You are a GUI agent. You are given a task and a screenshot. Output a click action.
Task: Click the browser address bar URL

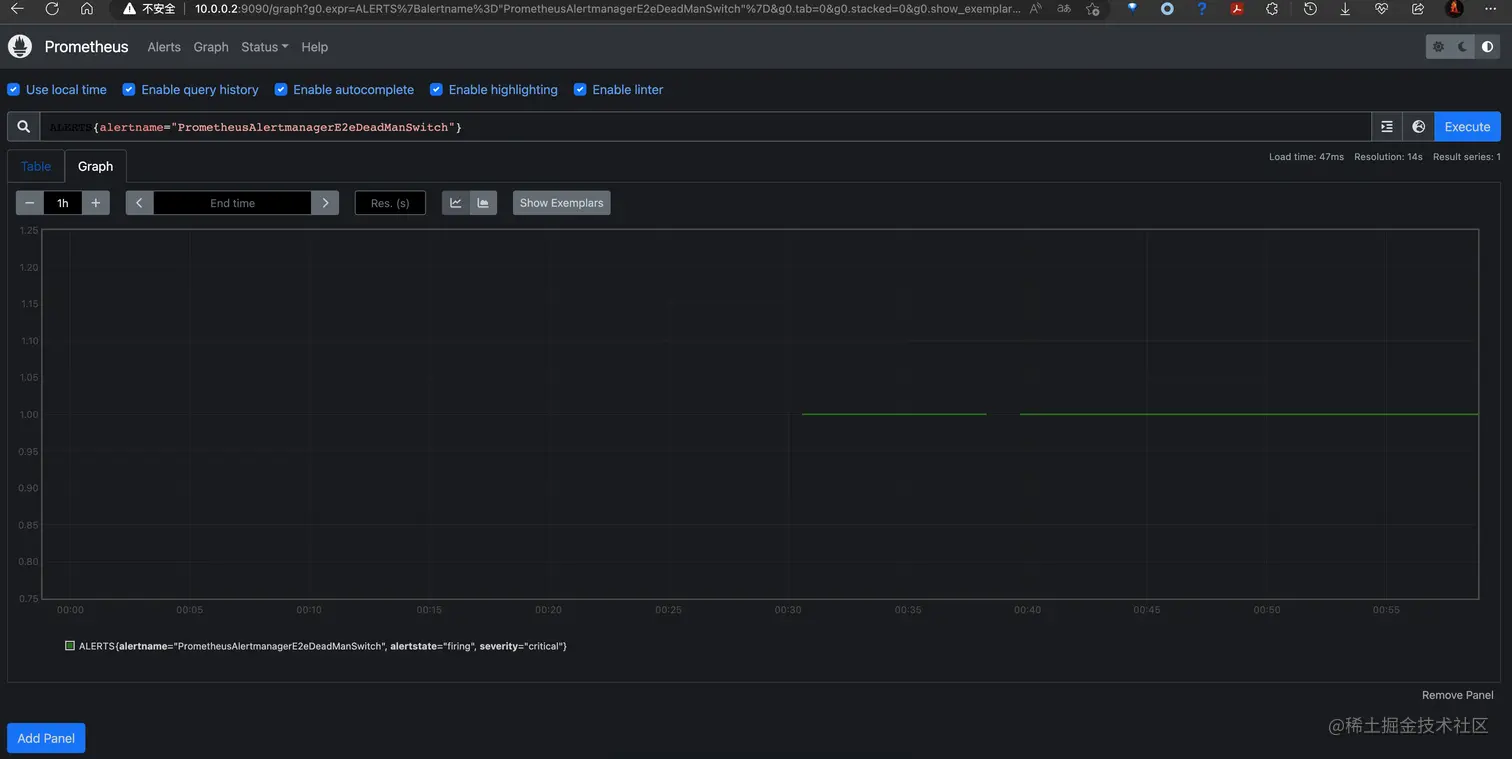[x=608, y=8]
